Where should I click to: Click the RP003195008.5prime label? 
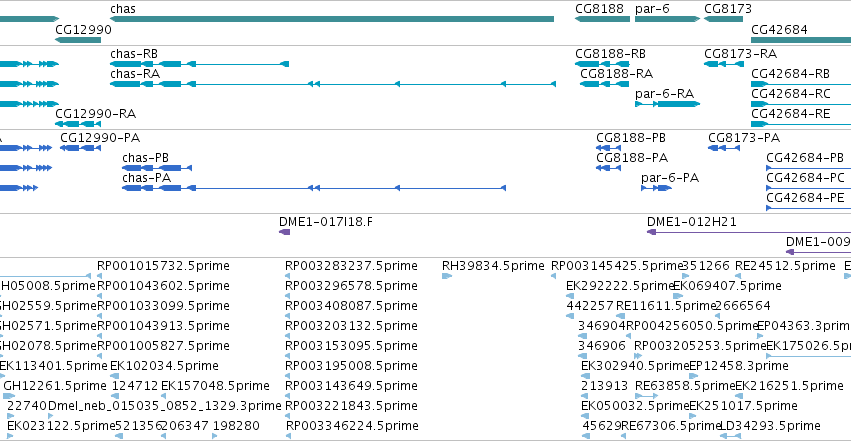352,366
